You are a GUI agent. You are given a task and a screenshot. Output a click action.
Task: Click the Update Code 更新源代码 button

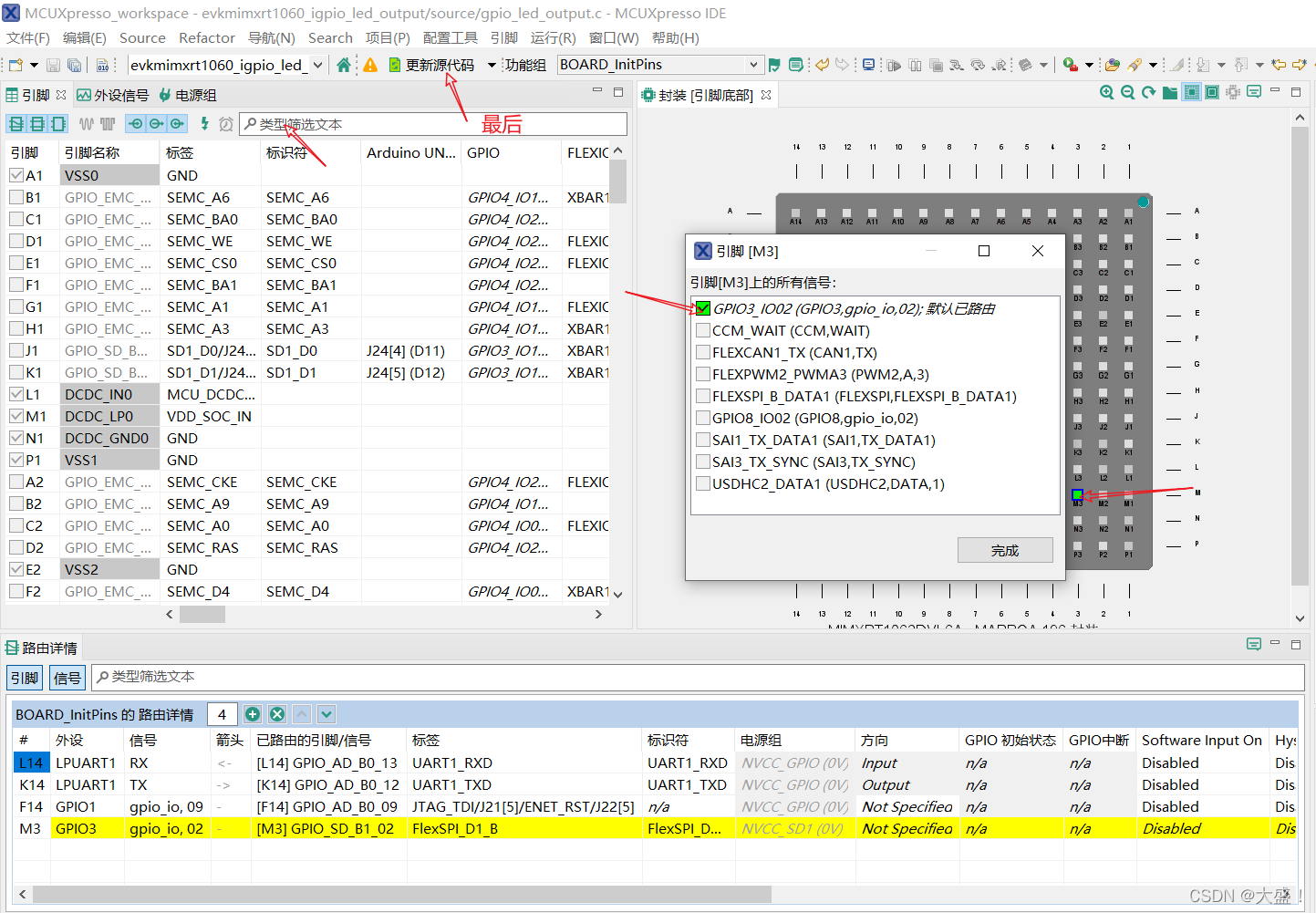tap(431, 65)
